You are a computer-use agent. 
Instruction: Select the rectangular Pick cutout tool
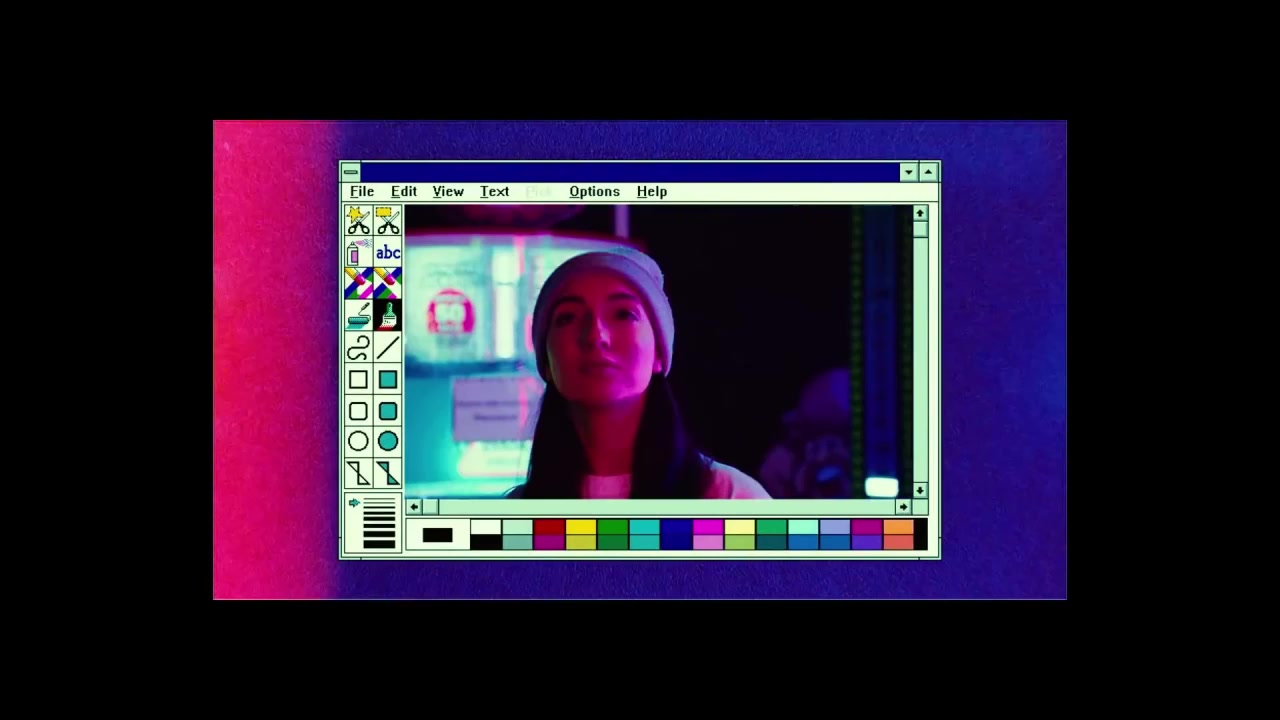click(x=388, y=221)
